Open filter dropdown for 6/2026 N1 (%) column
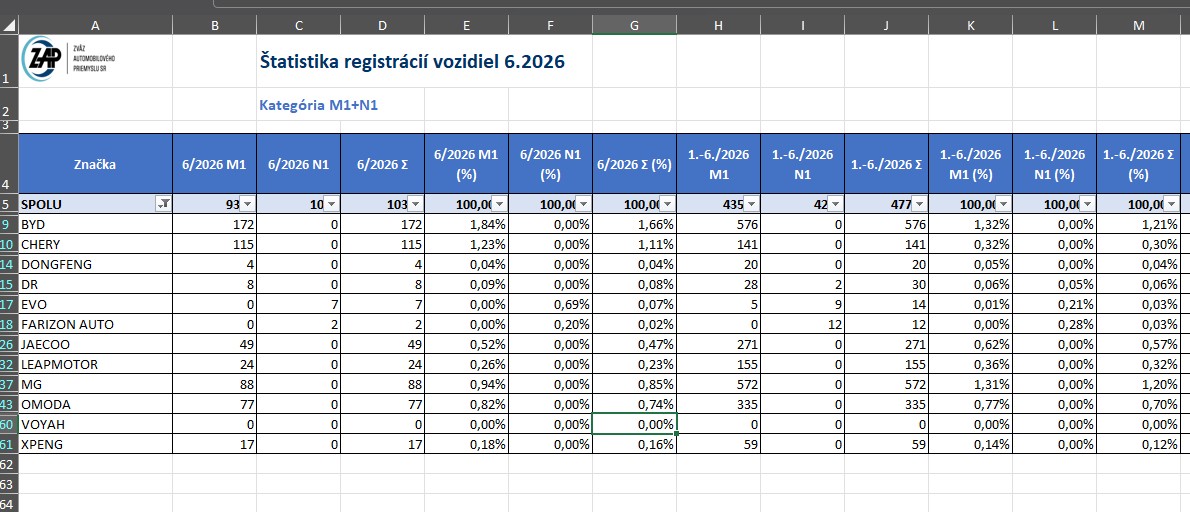This screenshot has width=1190, height=512. (583, 204)
